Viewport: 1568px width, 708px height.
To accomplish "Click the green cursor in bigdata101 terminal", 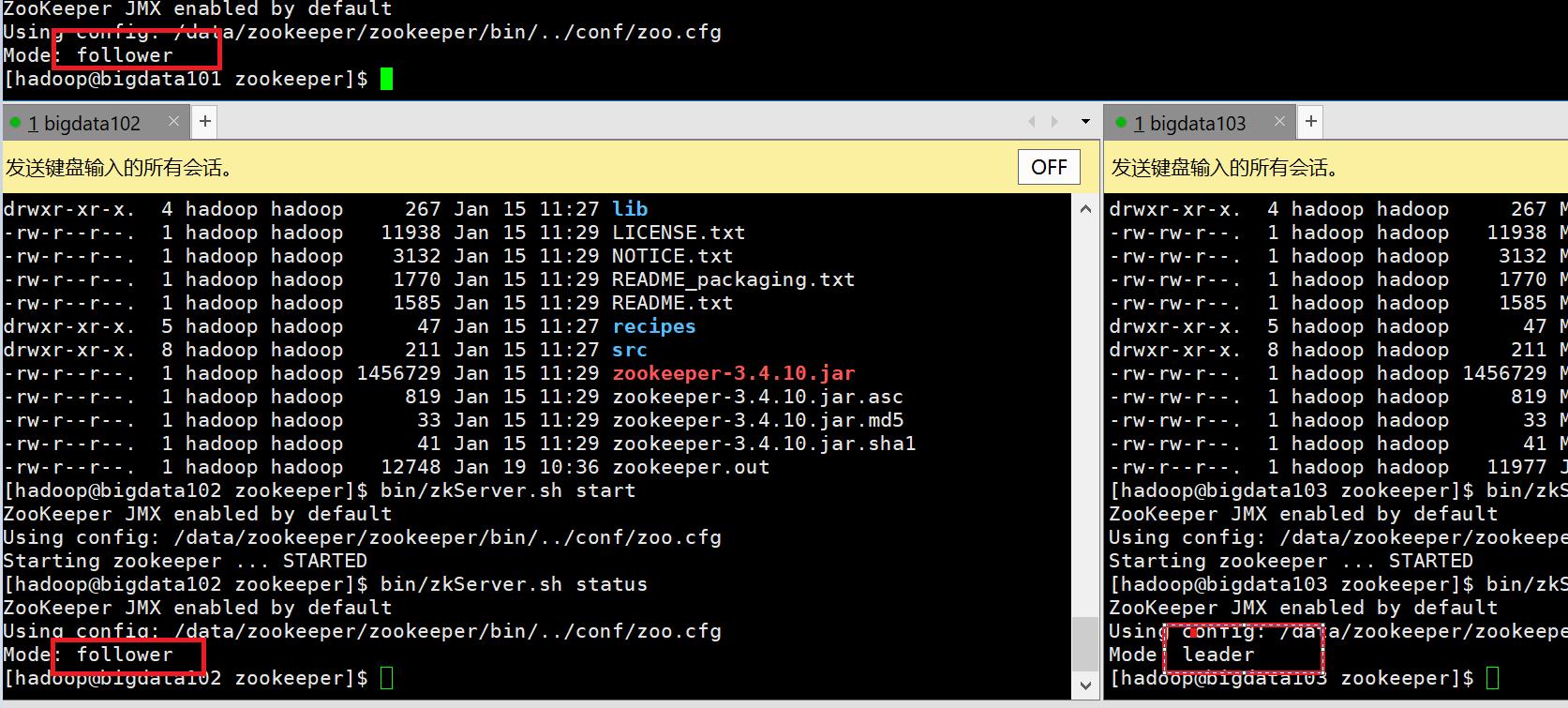I will (387, 79).
